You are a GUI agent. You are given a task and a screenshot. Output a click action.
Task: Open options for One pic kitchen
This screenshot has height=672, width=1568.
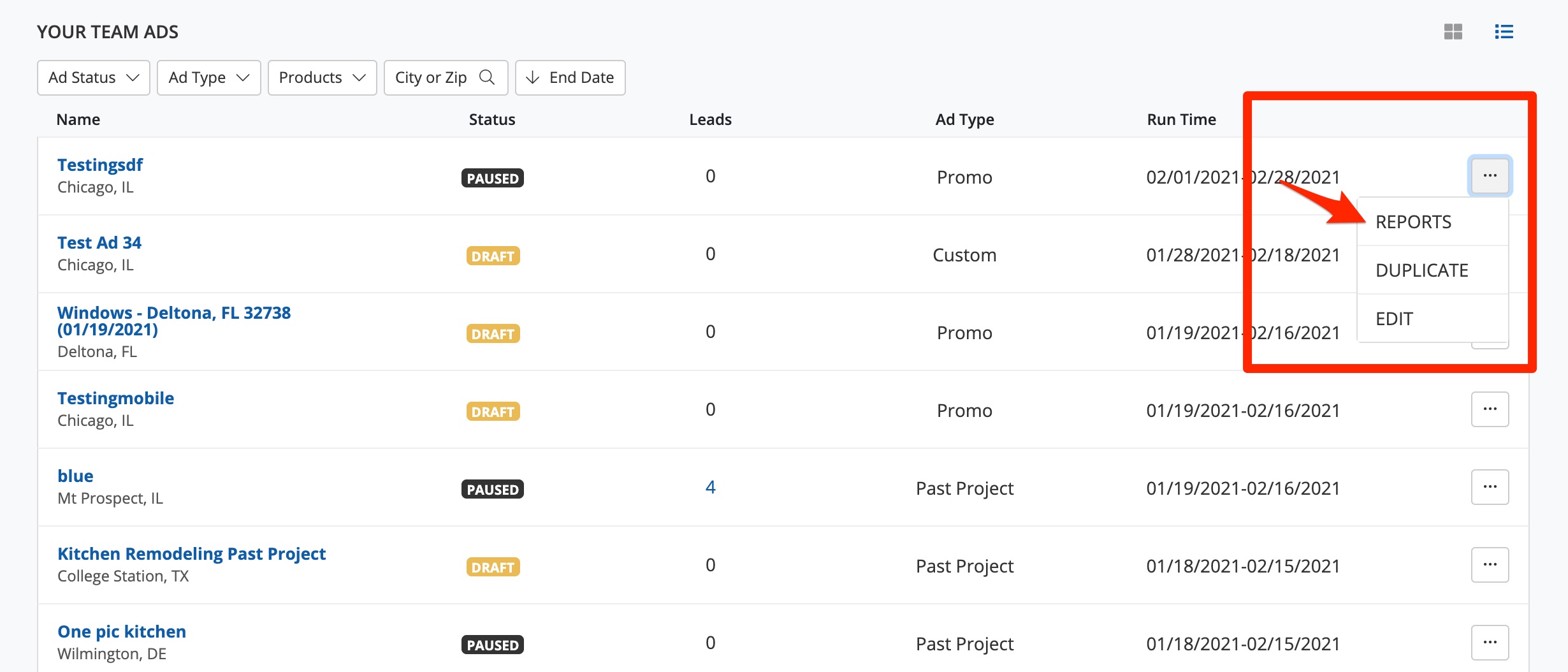click(1490, 643)
